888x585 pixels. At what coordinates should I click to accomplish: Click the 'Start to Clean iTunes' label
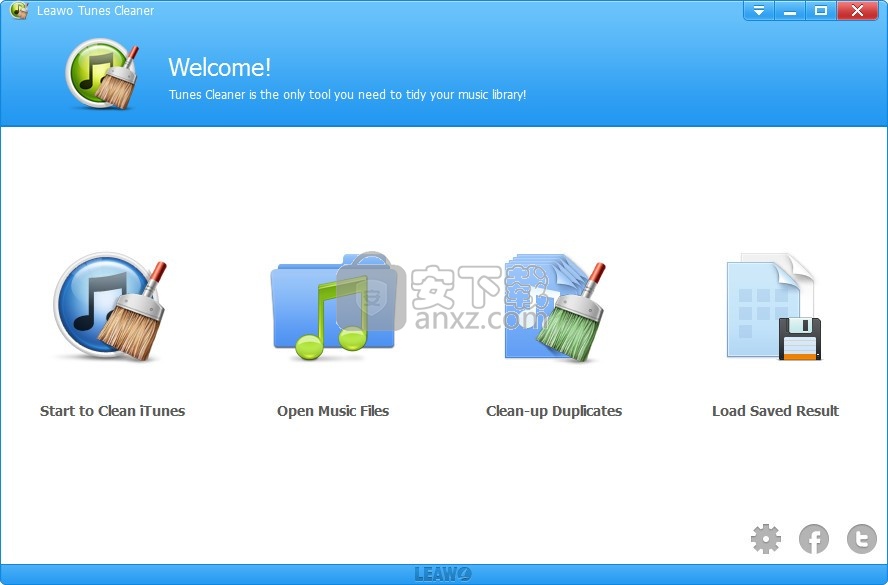tap(112, 411)
